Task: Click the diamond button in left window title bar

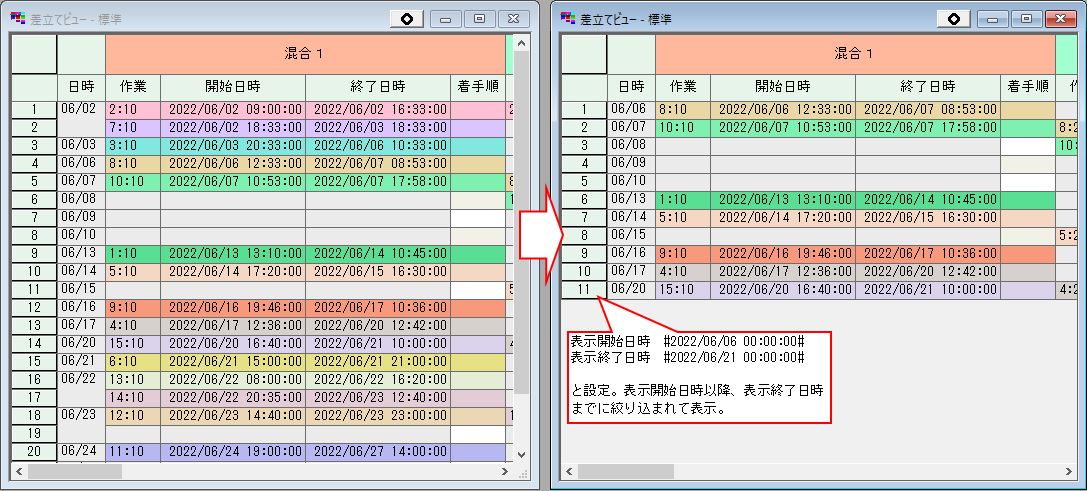Action: [x=407, y=19]
